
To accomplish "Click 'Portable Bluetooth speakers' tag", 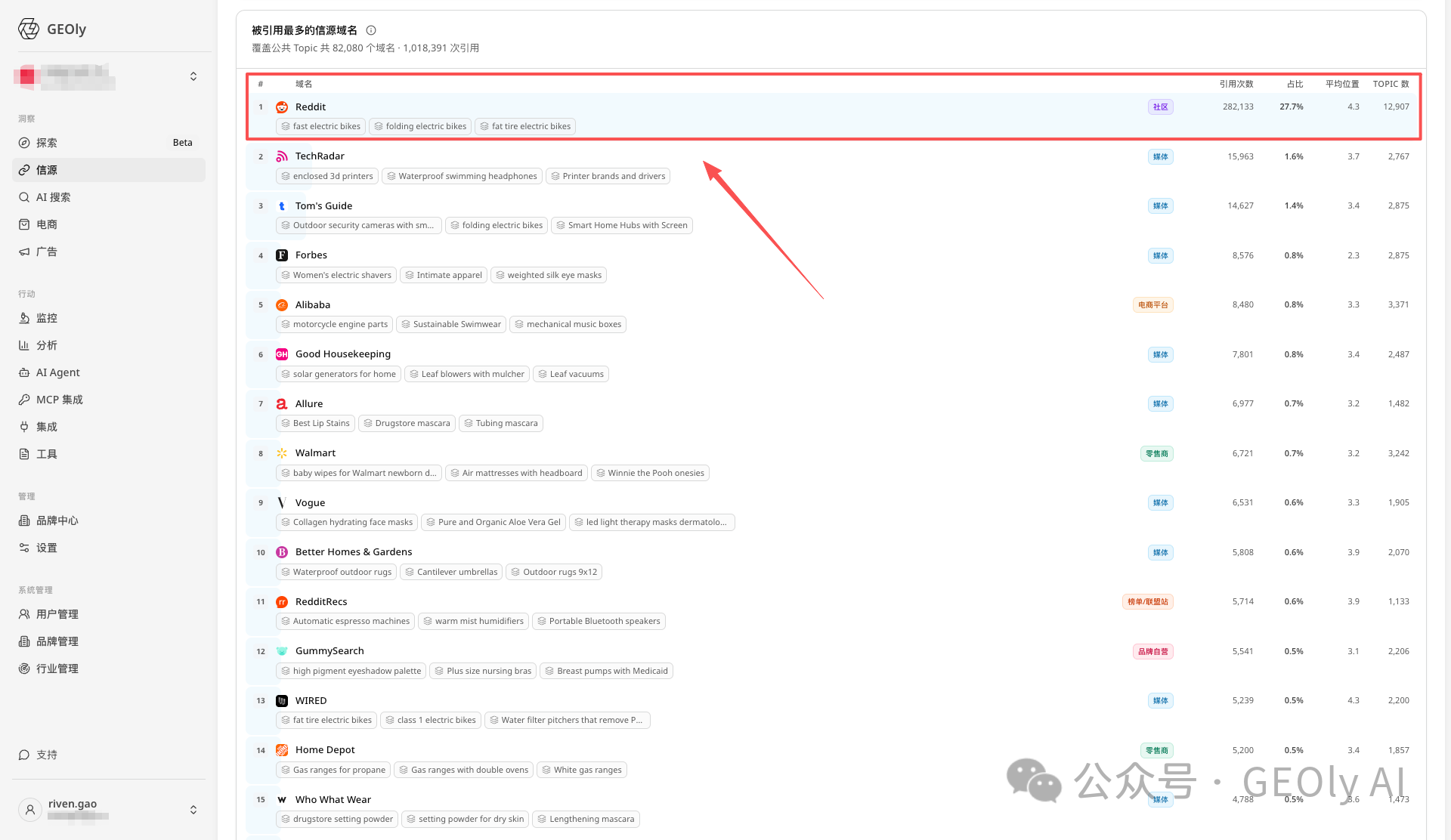I will (599, 622).
